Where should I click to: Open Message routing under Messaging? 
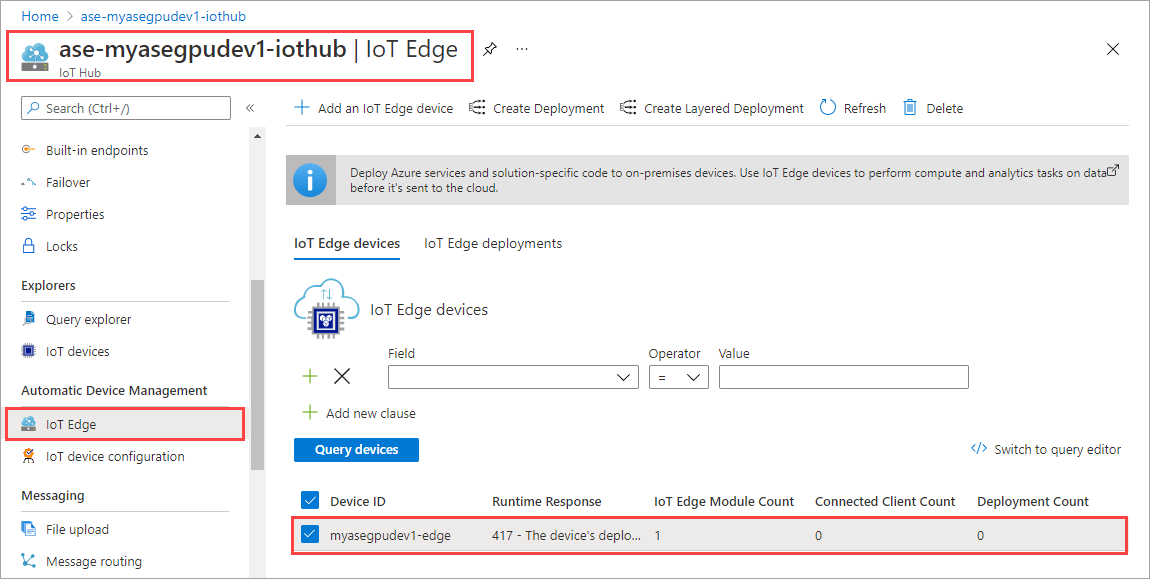point(95,561)
